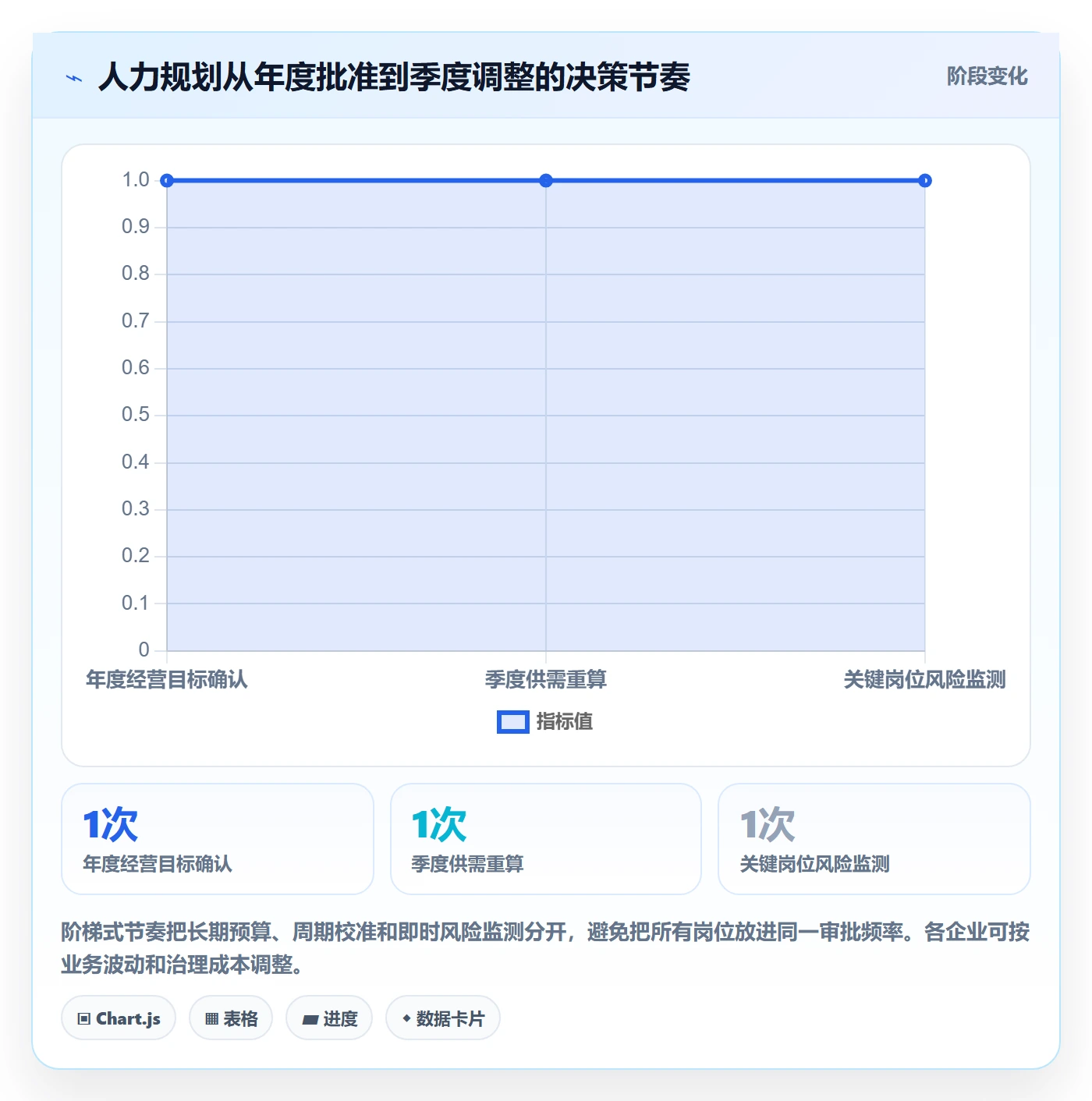Click the x-axis label 关键岗位风险监测

point(925,680)
